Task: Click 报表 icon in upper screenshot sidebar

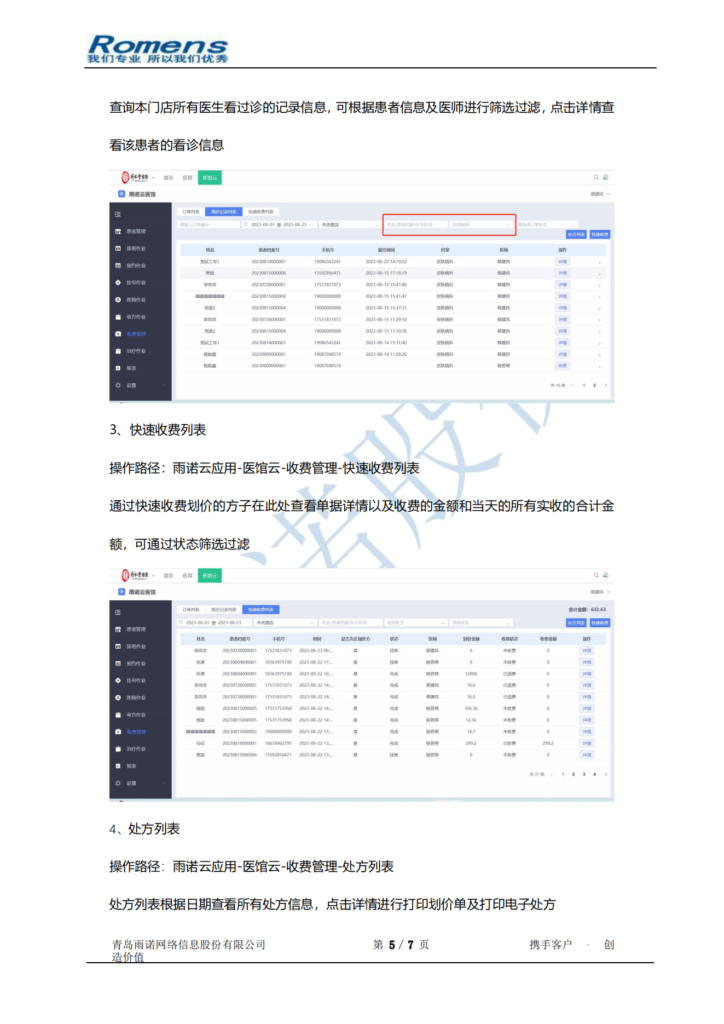Action: tap(118, 368)
